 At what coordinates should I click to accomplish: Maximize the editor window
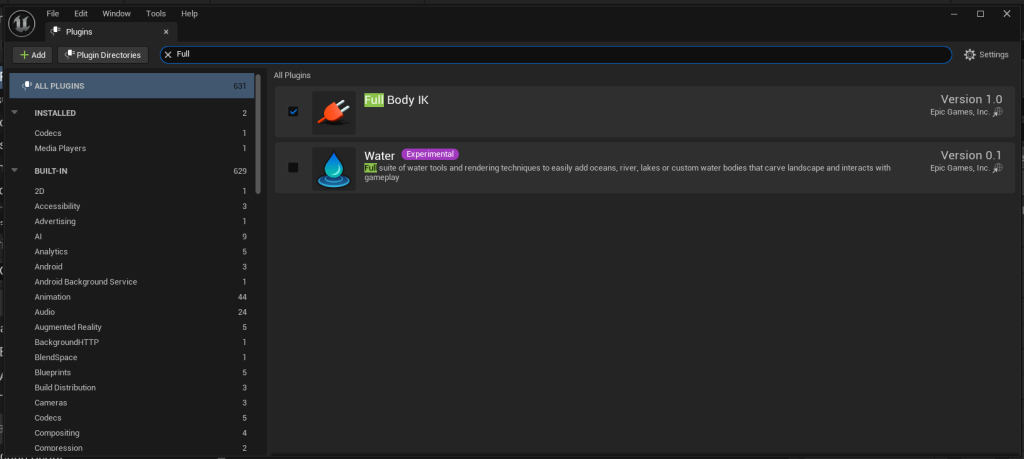[980, 14]
